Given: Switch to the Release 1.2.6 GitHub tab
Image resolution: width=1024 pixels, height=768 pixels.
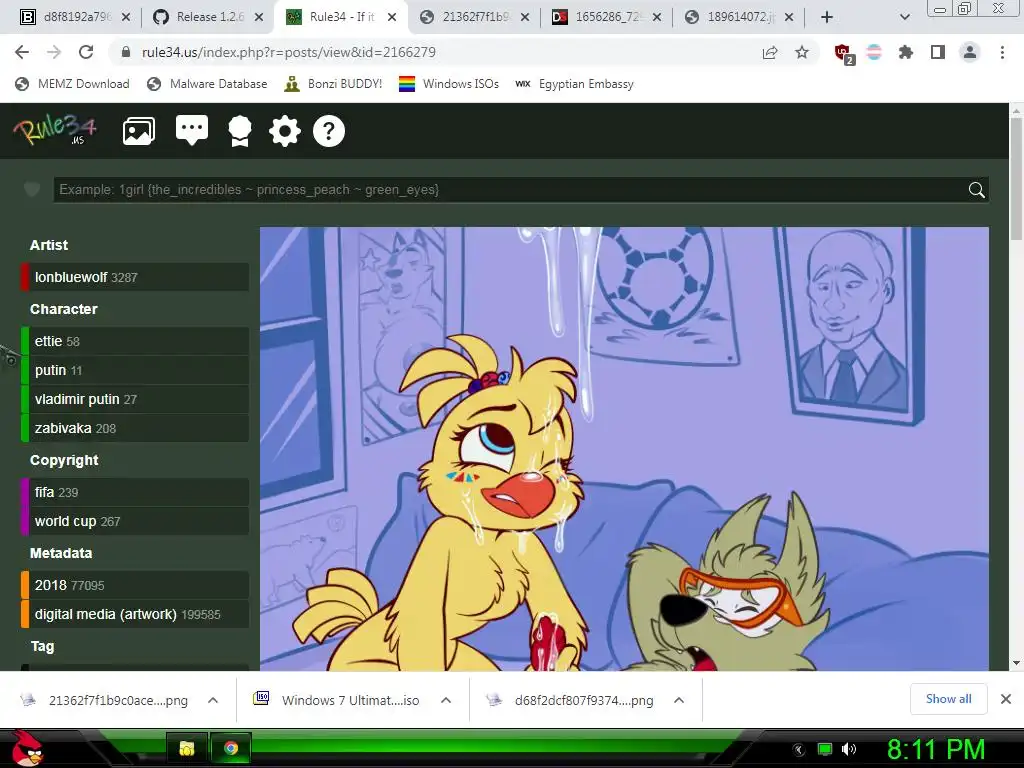Looking at the screenshot, I should click(199, 17).
